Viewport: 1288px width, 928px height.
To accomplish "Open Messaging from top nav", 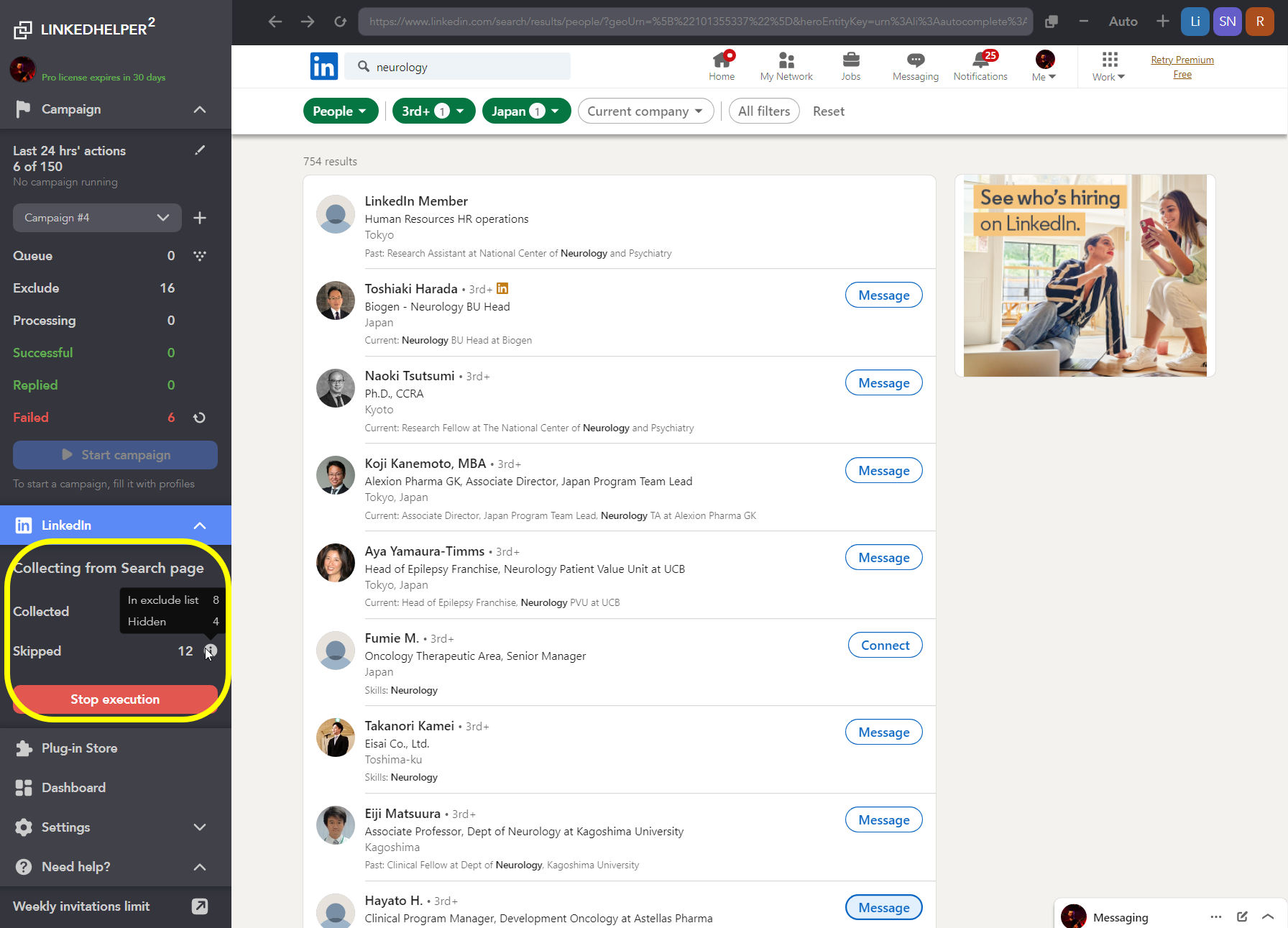I will (916, 66).
